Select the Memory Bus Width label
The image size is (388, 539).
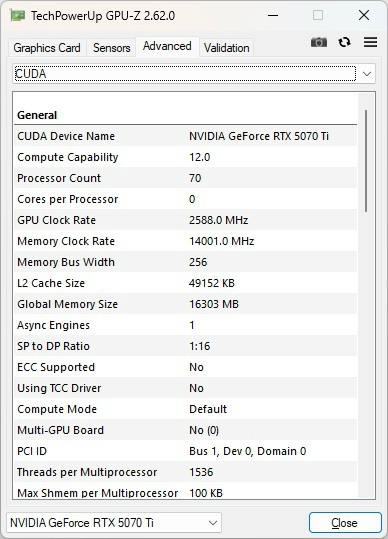(x=66, y=262)
